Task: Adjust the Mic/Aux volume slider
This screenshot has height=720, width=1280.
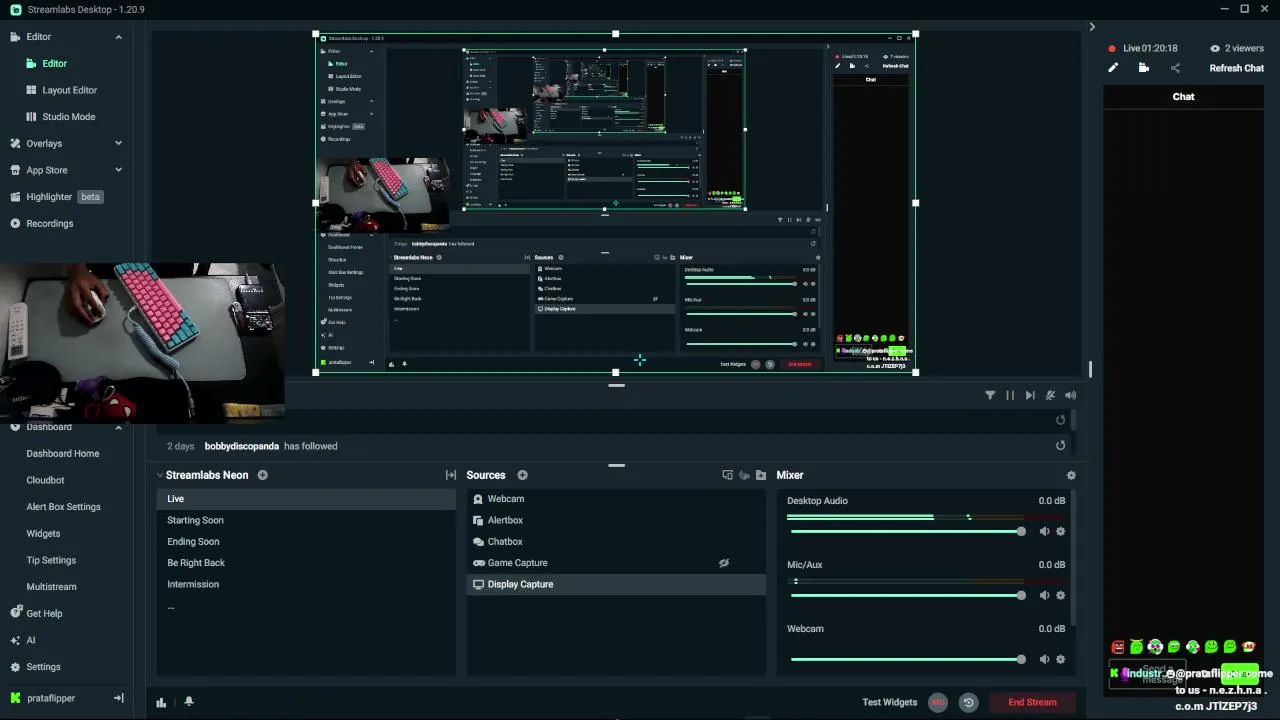Action: 906,595
